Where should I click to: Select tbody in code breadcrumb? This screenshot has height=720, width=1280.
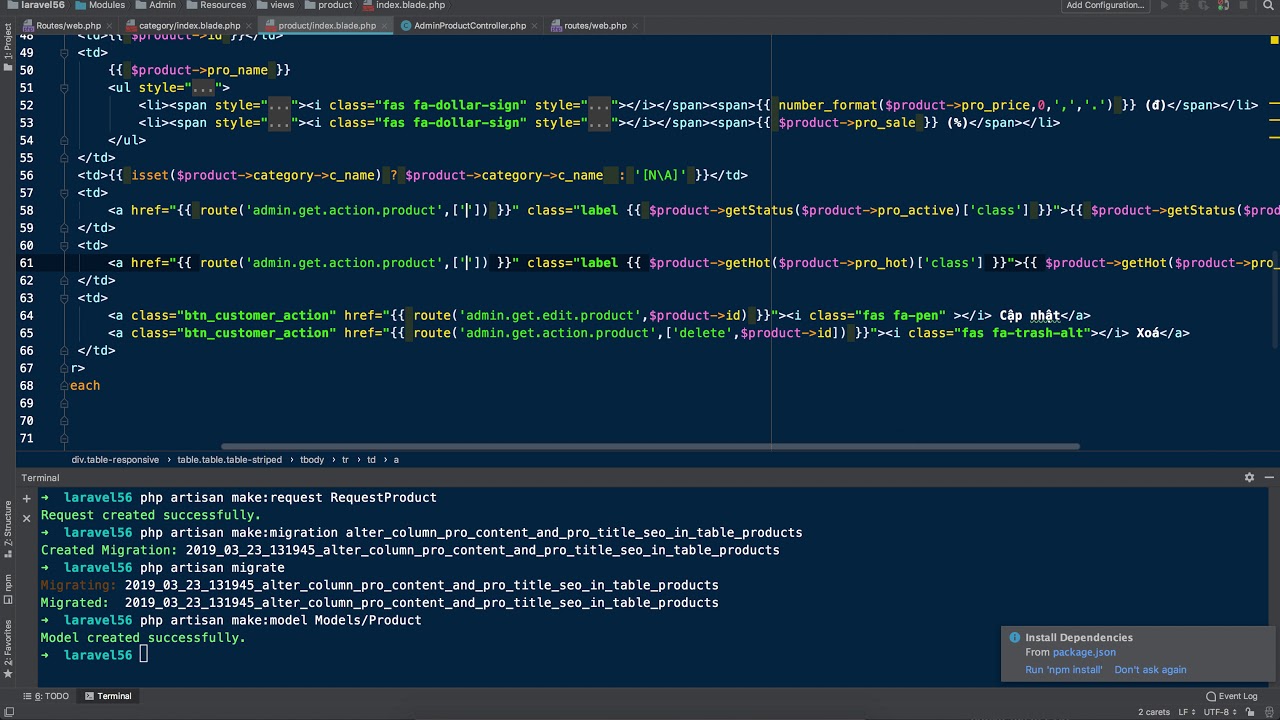[312, 460]
